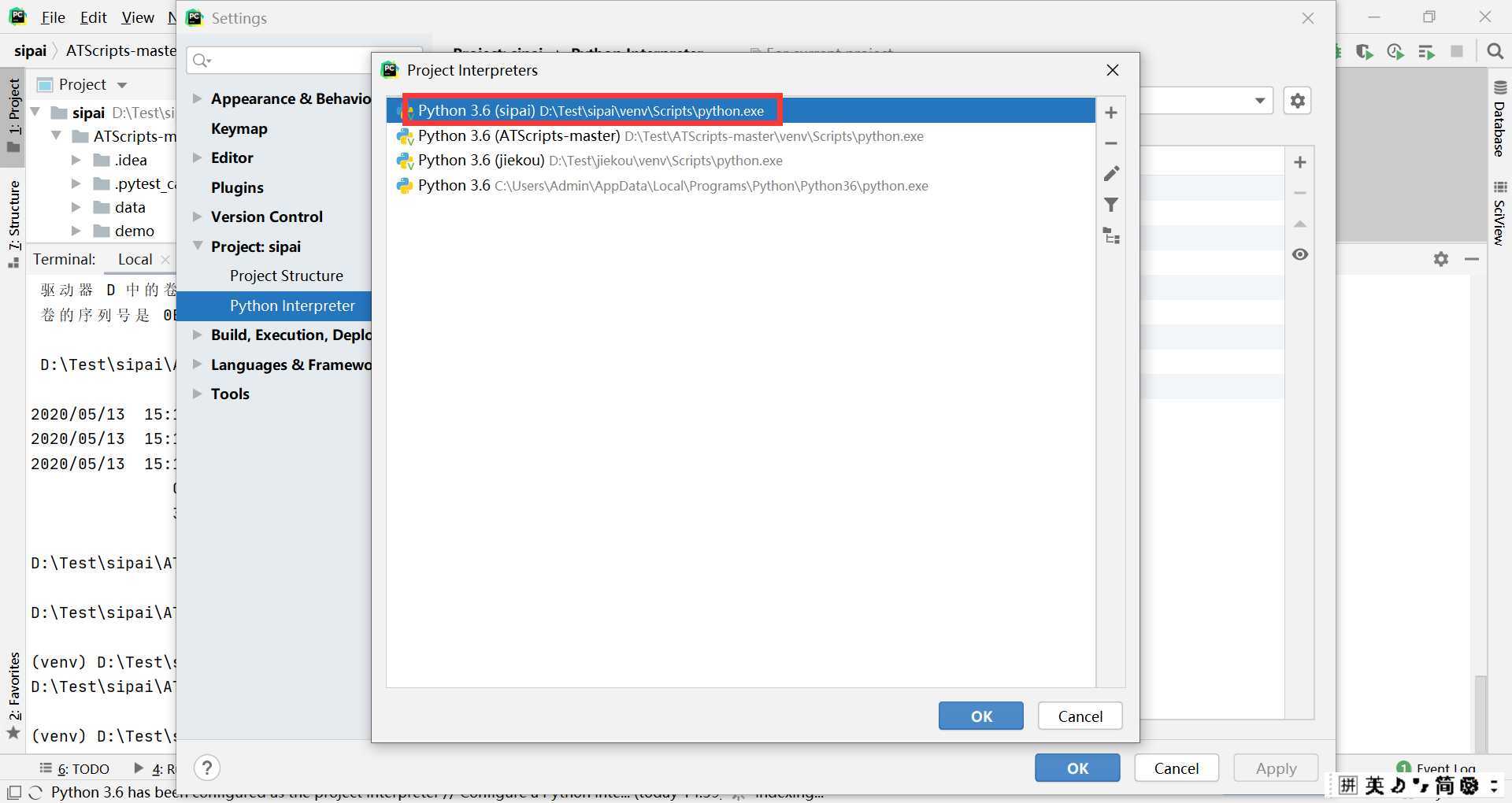This screenshot has width=1512, height=803.
Task: Open Event Log in status bar
Action: [x=1436, y=768]
